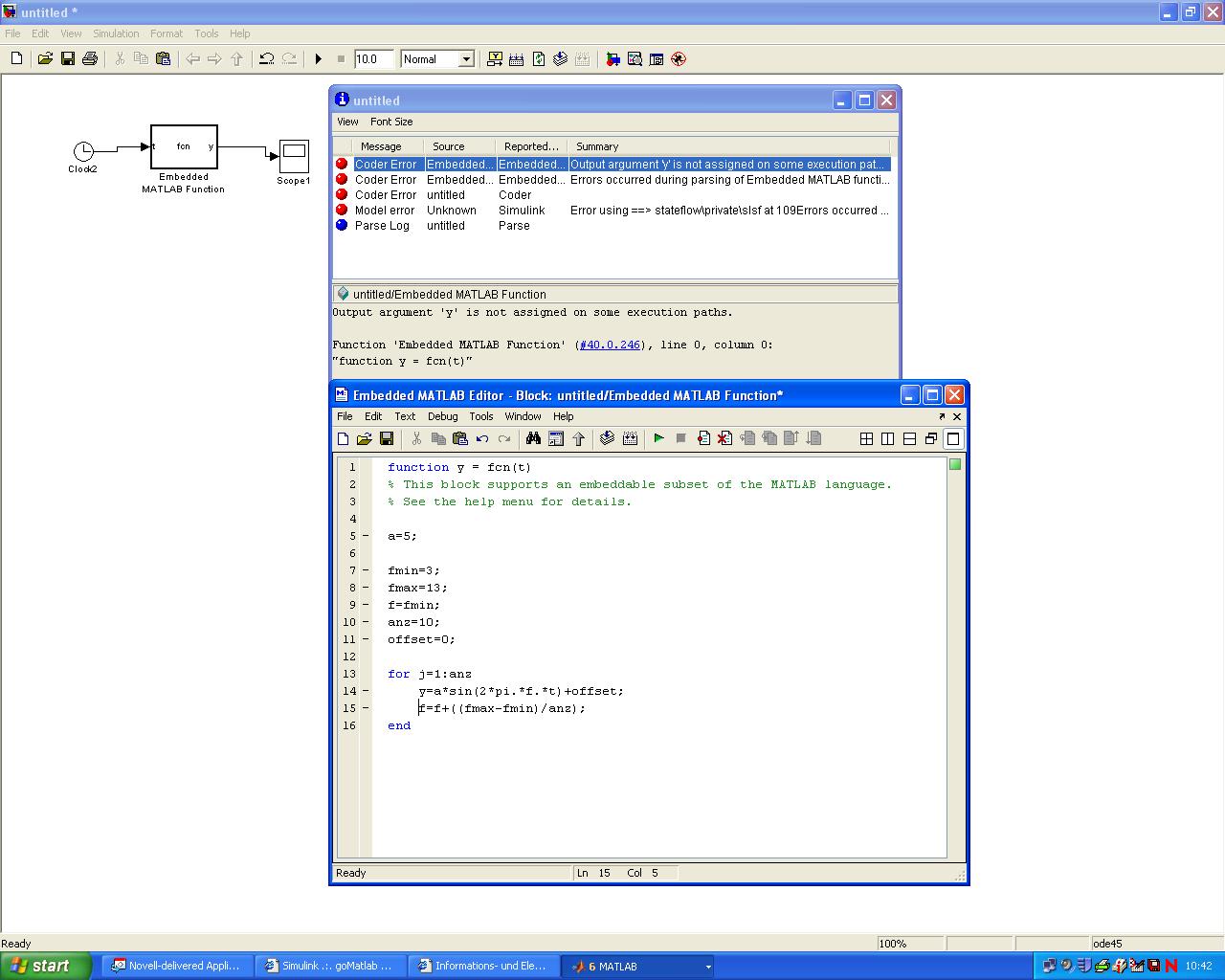Toggle the breakpoint dash on line 14

click(365, 691)
